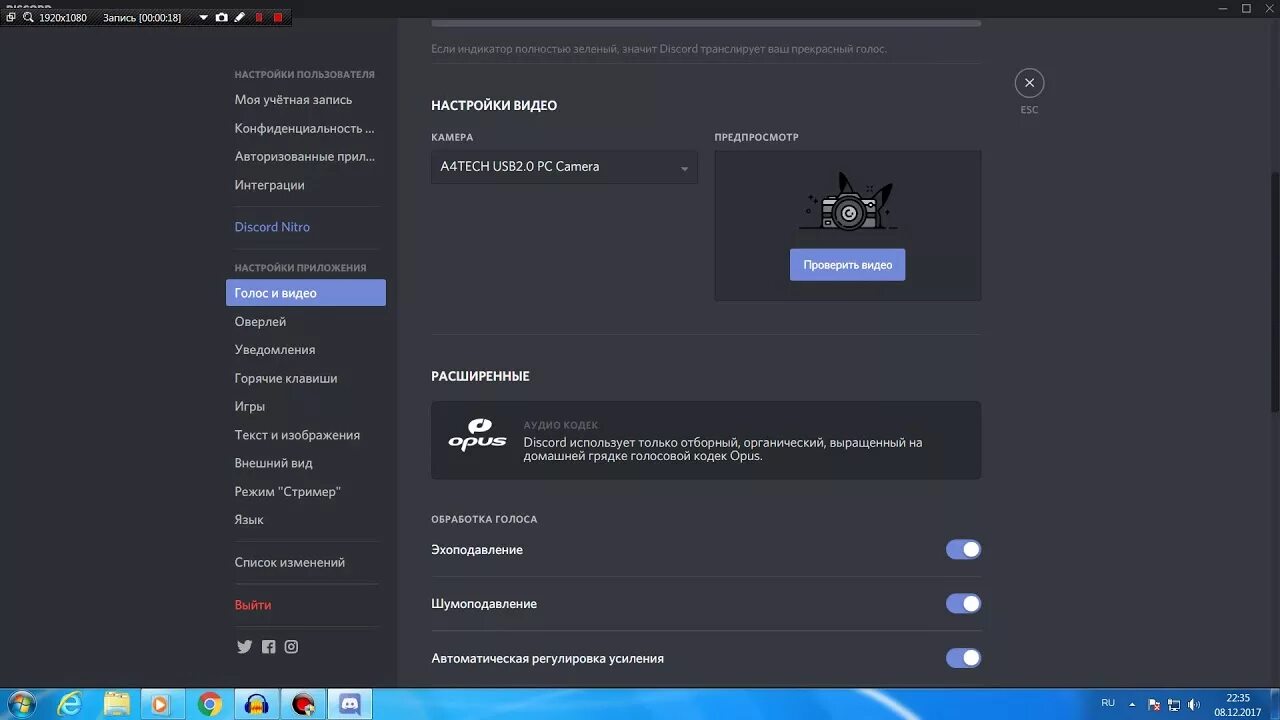Click the Action Center flag tray icon
1280x720 pixels.
pyautogui.click(x=1155, y=704)
